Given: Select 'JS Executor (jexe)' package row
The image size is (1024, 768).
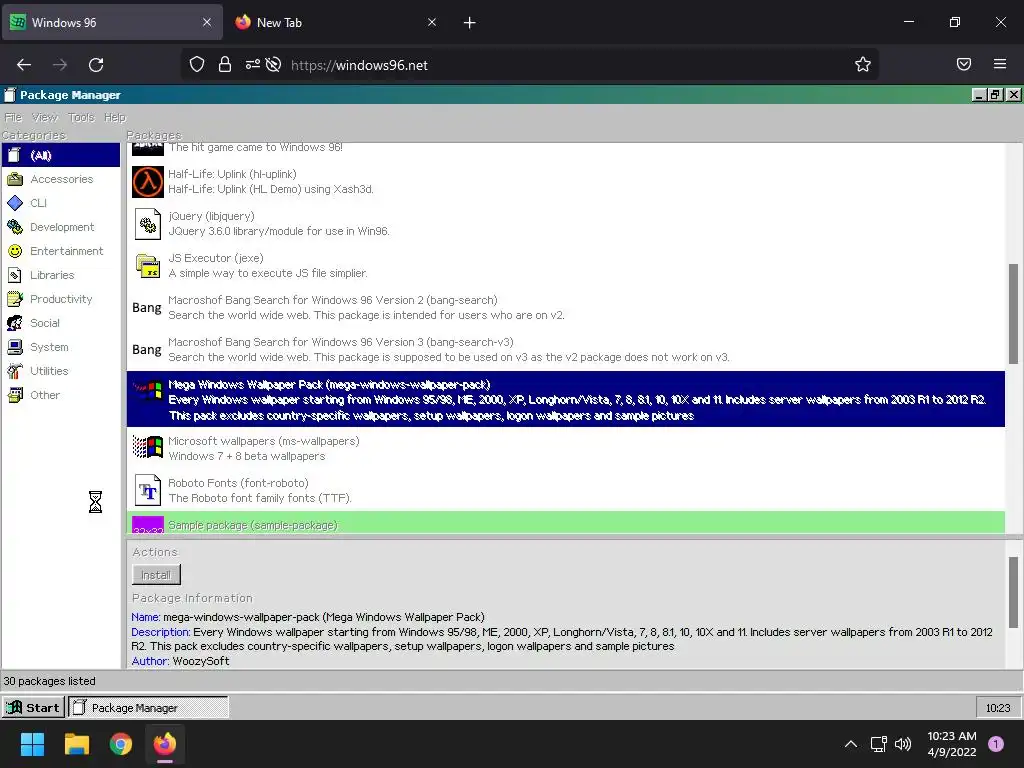Looking at the screenshot, I should coord(566,265).
